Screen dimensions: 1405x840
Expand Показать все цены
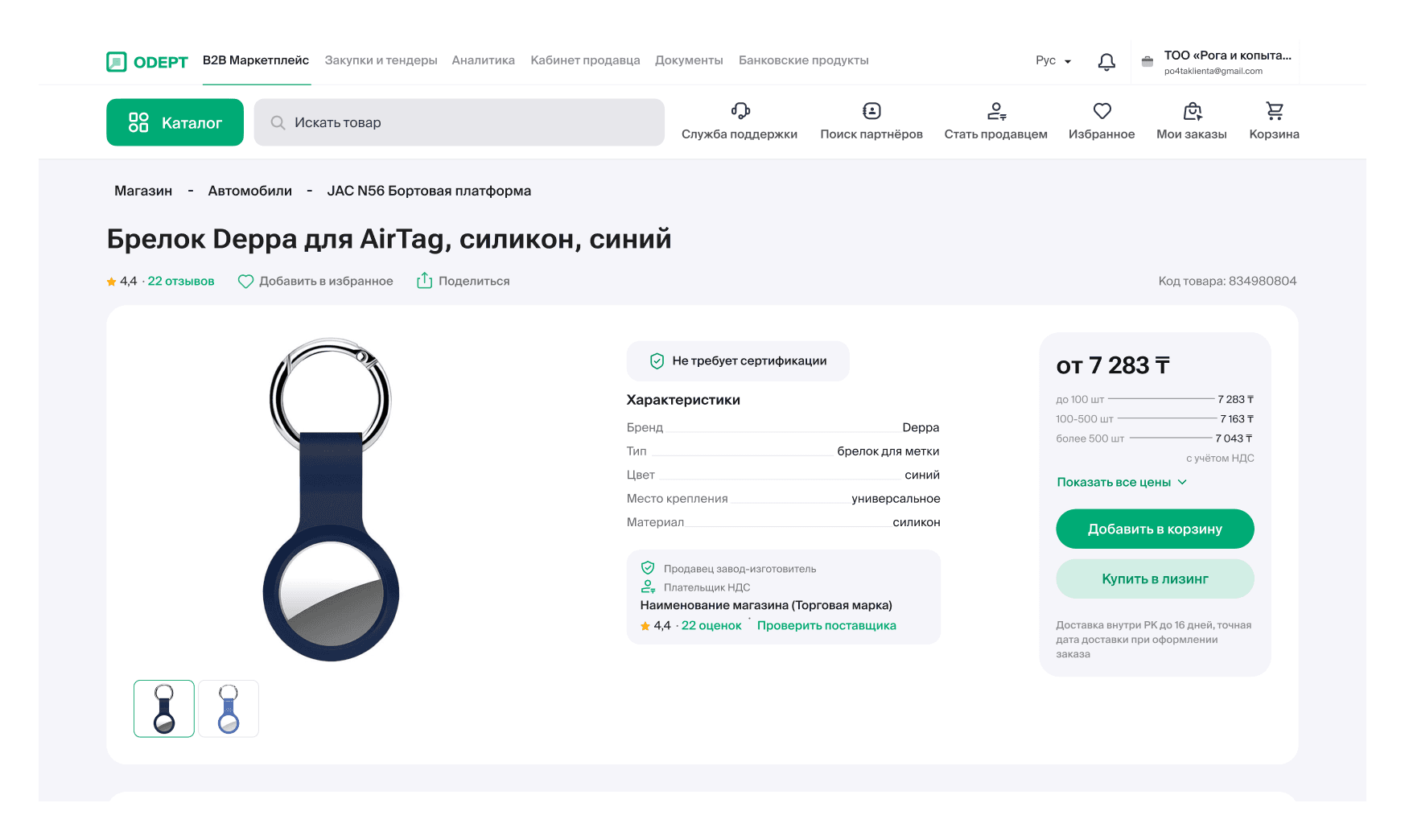[1122, 482]
